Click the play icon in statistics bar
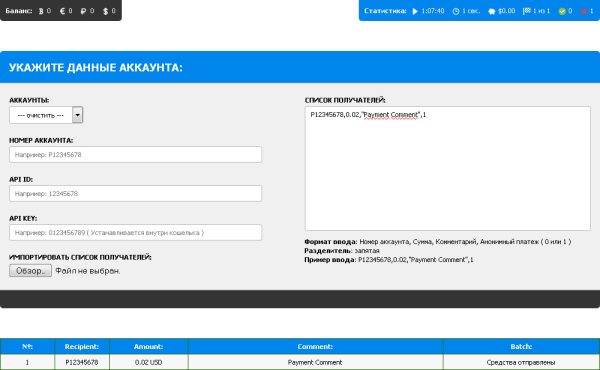Screen dimensions: 600x370 click(x=415, y=11)
